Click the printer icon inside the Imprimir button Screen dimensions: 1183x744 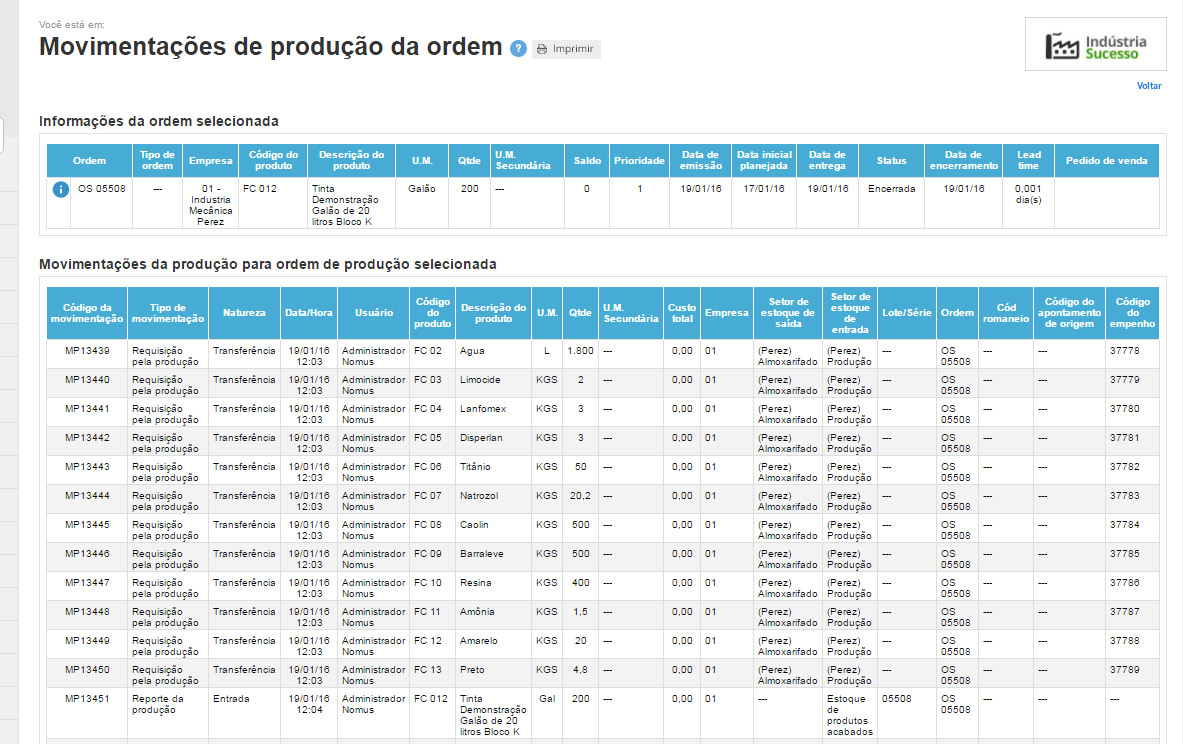coord(541,48)
